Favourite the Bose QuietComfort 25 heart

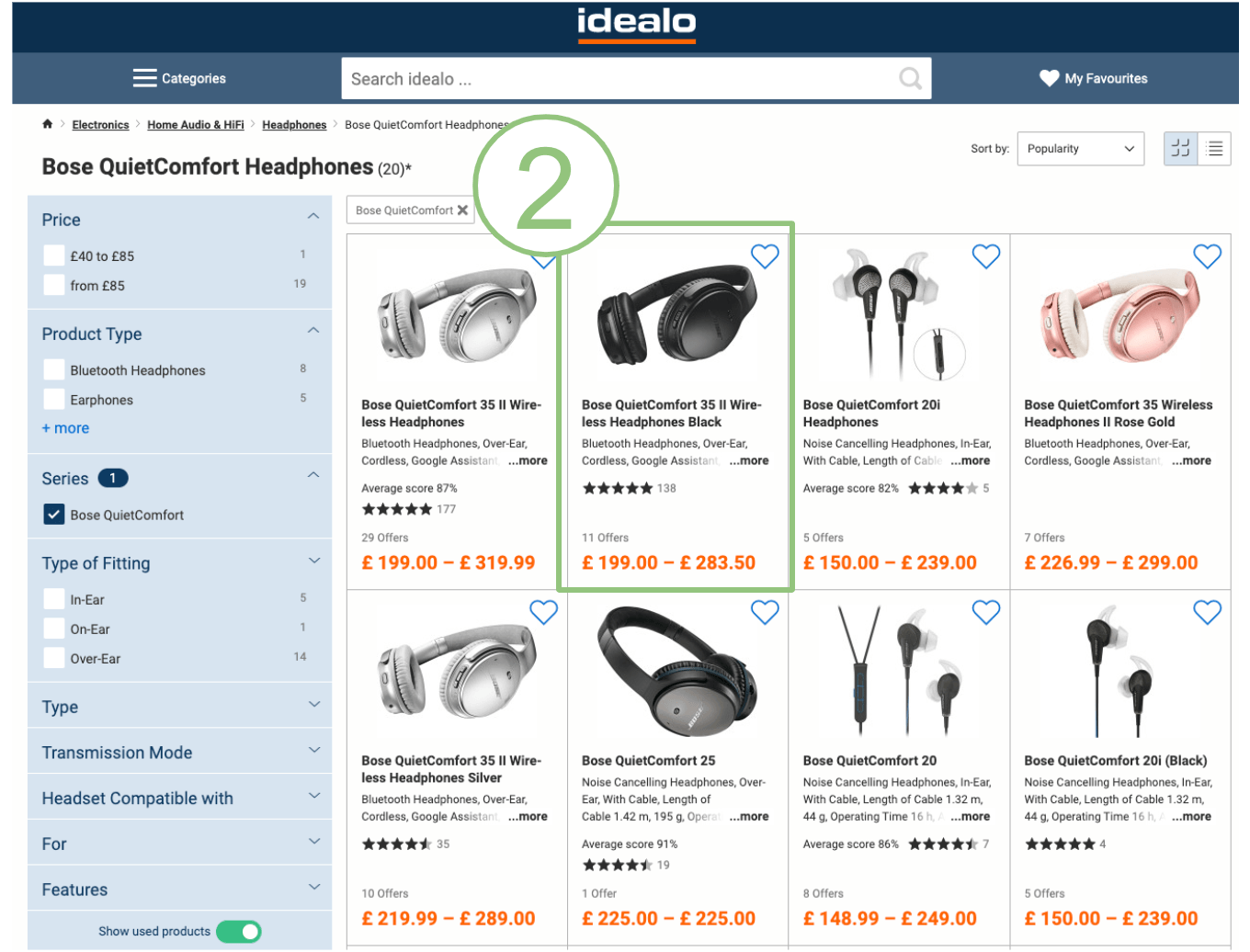point(765,612)
